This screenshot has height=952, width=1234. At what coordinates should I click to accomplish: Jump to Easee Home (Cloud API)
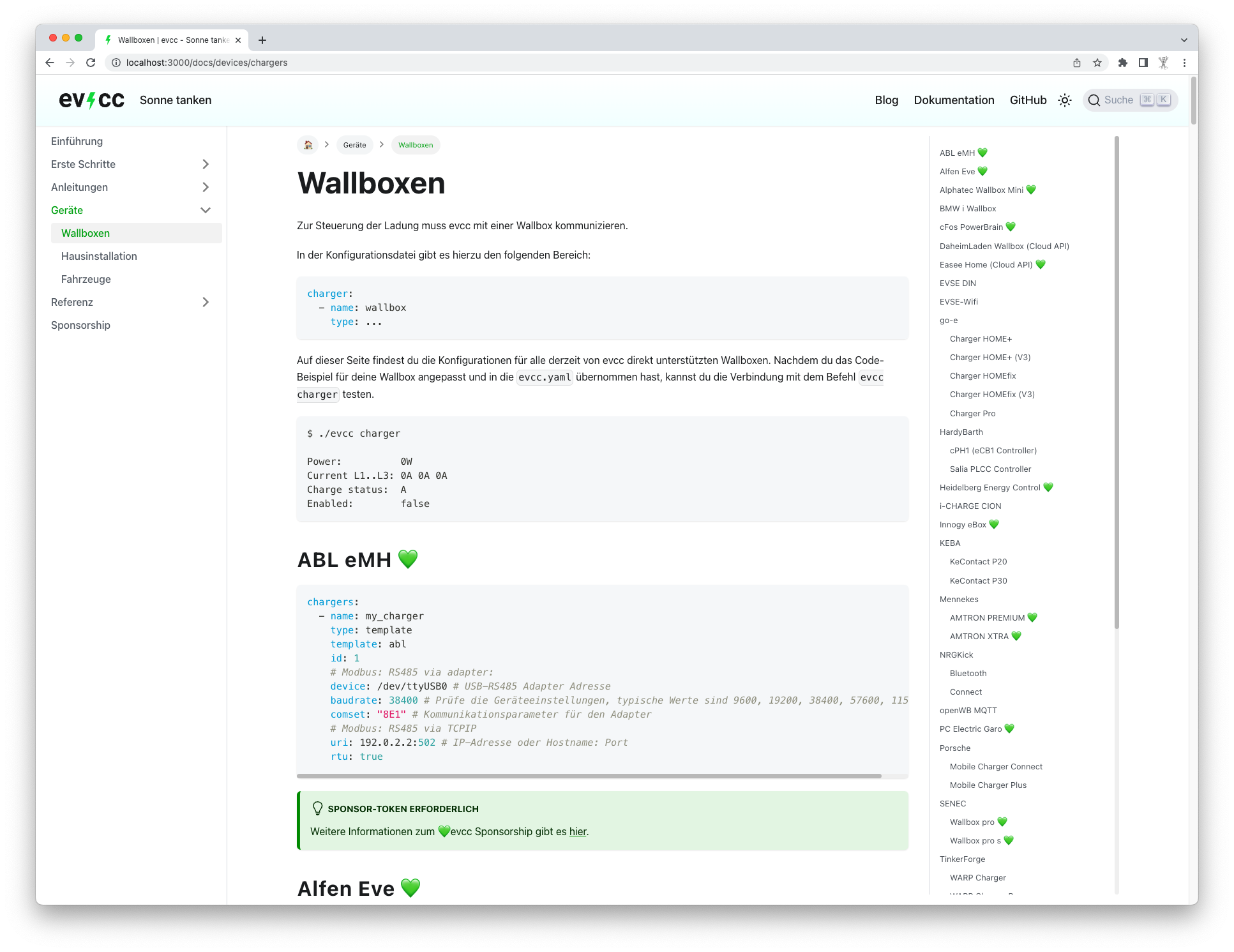[x=992, y=264]
